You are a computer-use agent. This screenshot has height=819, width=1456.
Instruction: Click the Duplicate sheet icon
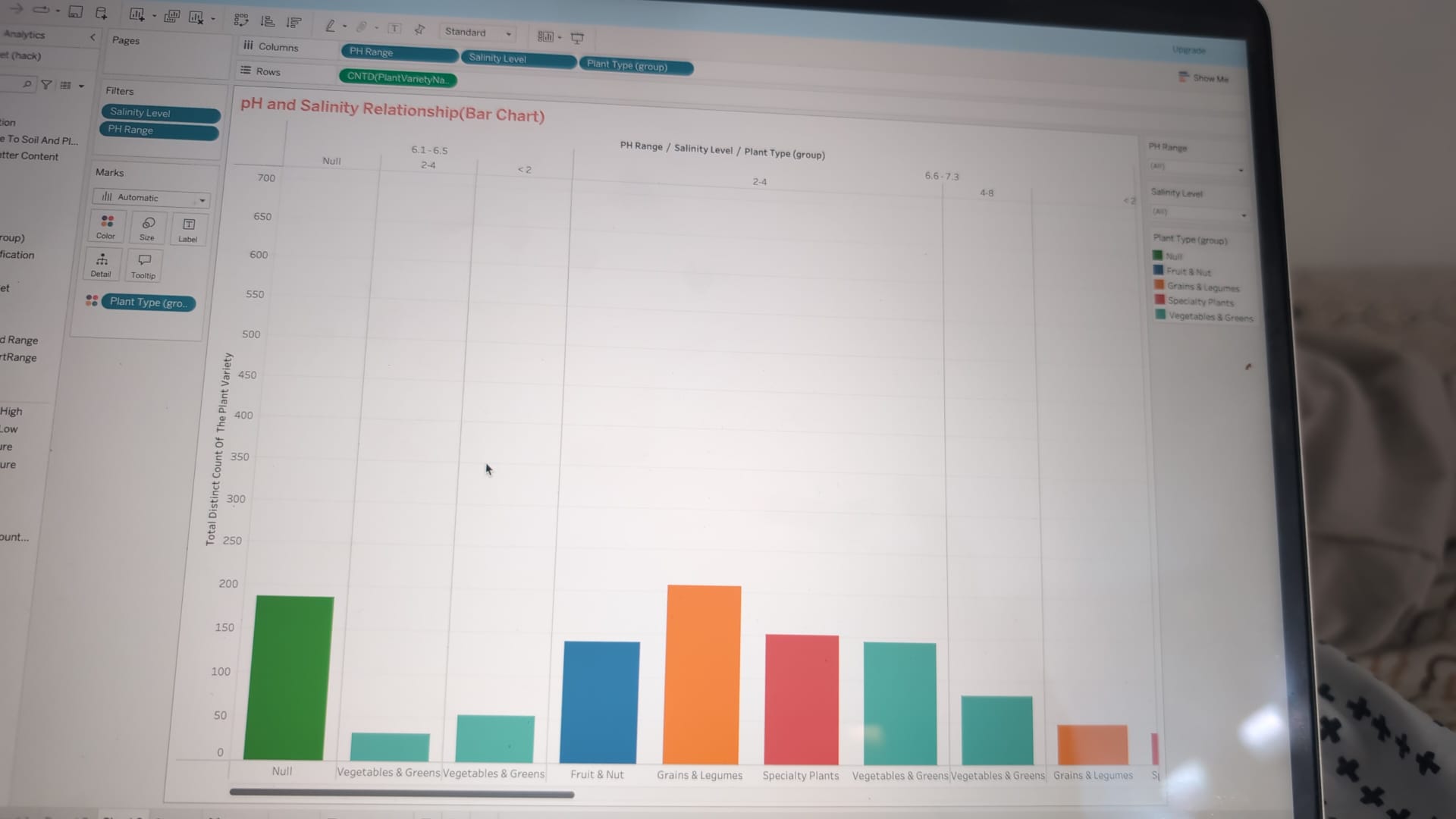[x=171, y=16]
